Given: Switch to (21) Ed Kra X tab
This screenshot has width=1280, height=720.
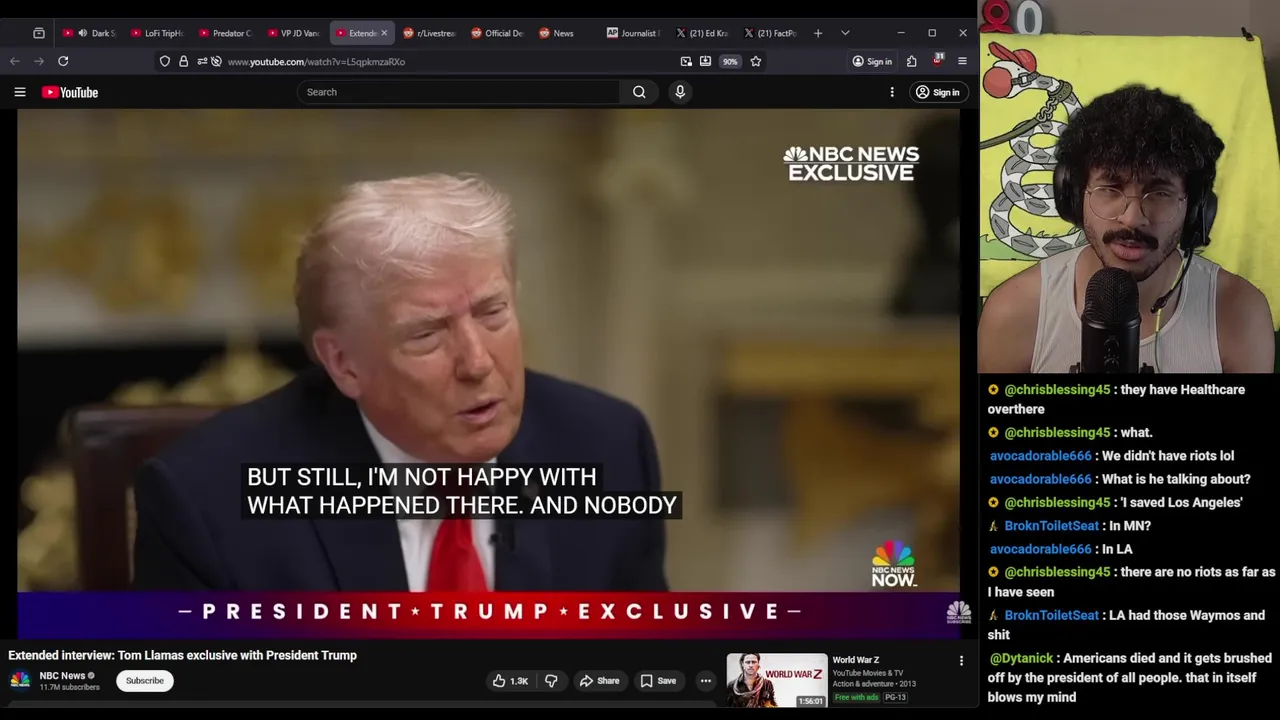Looking at the screenshot, I should (x=701, y=33).
